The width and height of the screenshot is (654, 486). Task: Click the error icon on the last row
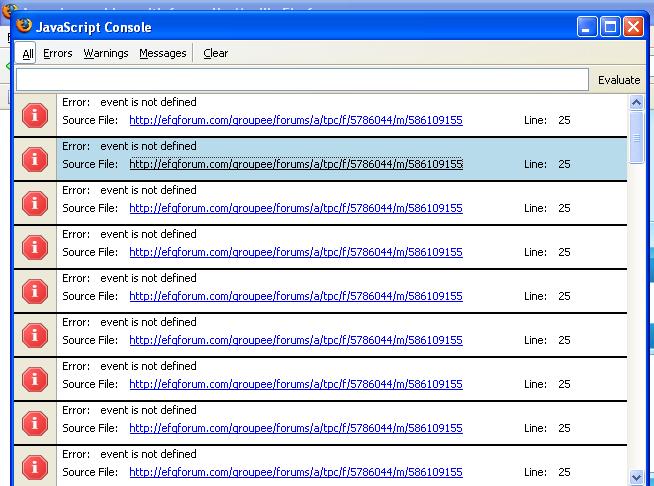click(35, 467)
